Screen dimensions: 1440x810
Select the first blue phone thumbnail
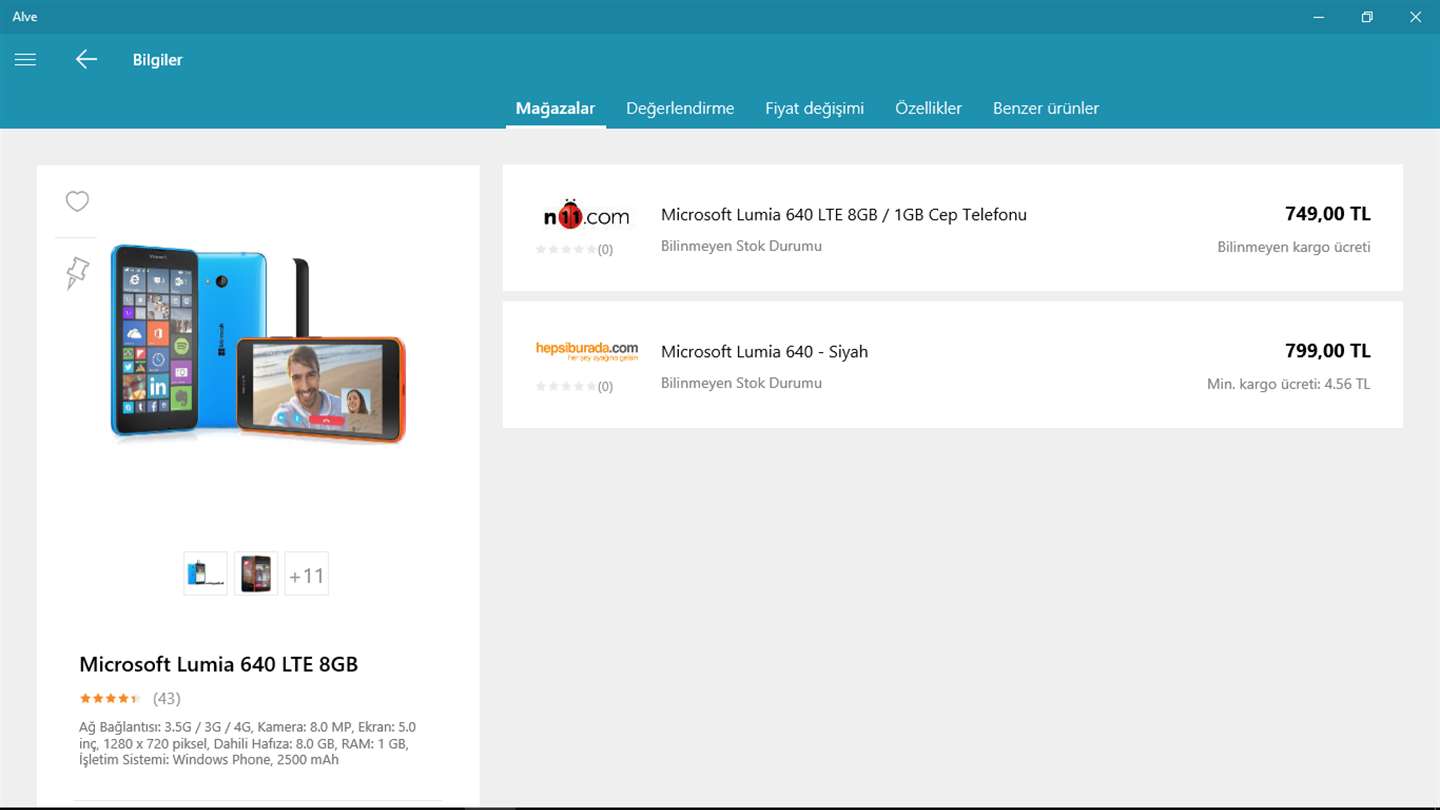coord(205,573)
